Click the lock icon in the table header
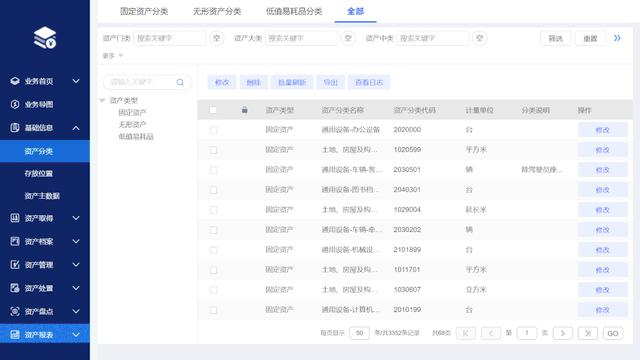The image size is (640, 360). coord(244,110)
